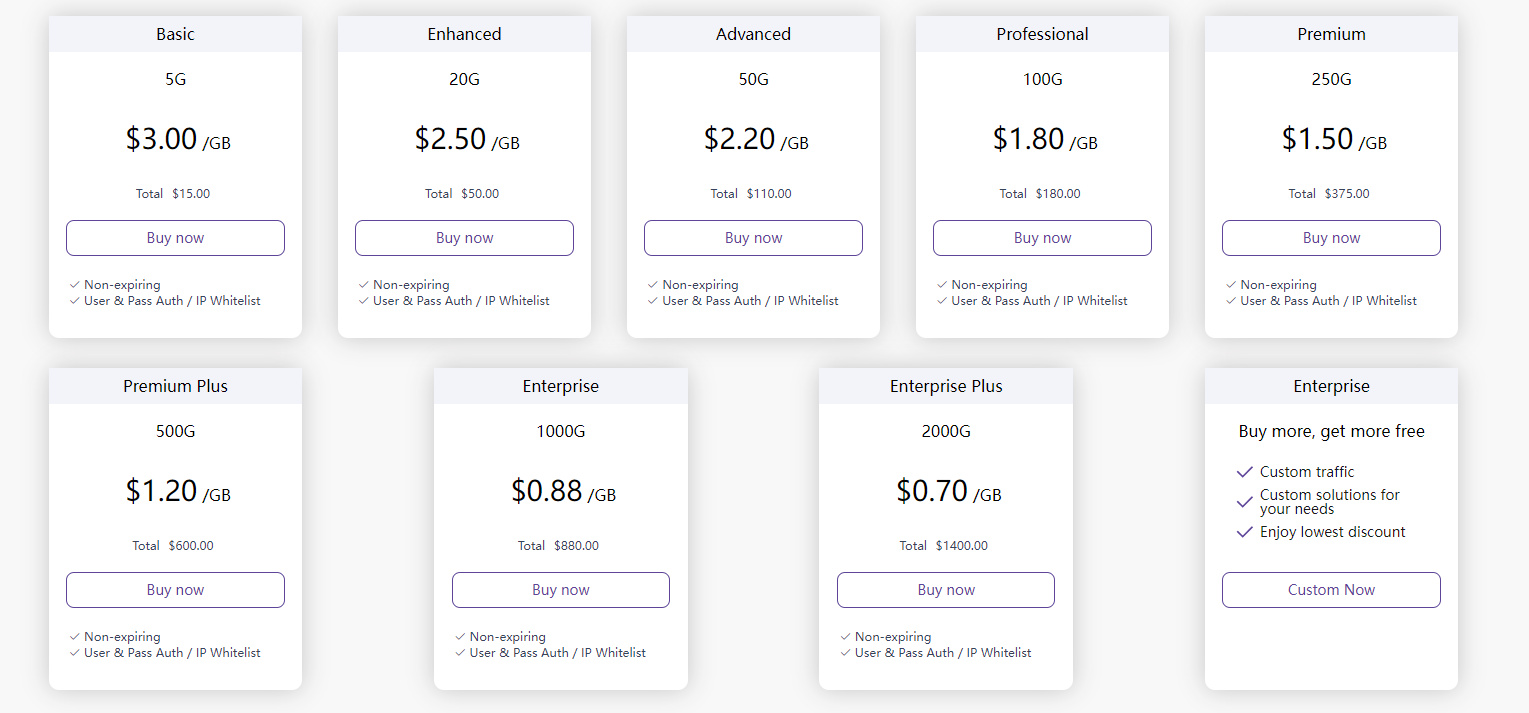Viewport: 1529px width, 713px height.
Task: Click the Custom traffic checkmark icon
Action: 1245,472
